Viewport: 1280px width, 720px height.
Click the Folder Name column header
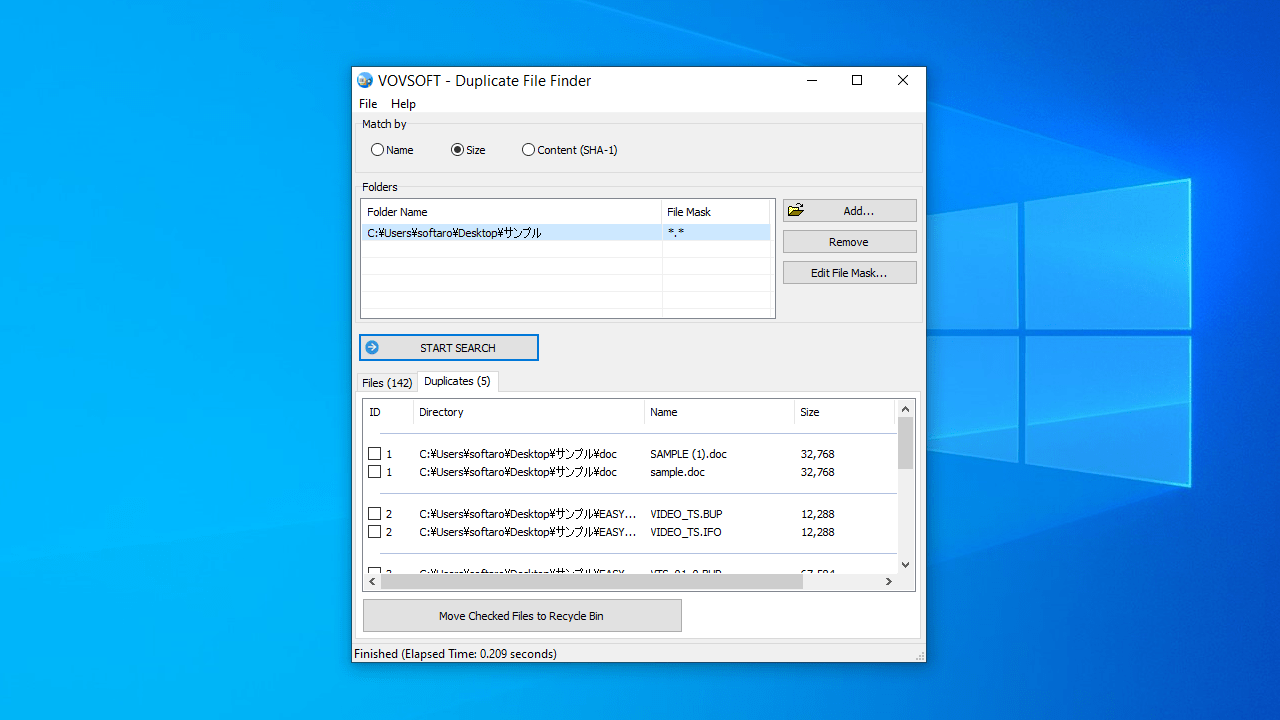pyautogui.click(x=511, y=212)
